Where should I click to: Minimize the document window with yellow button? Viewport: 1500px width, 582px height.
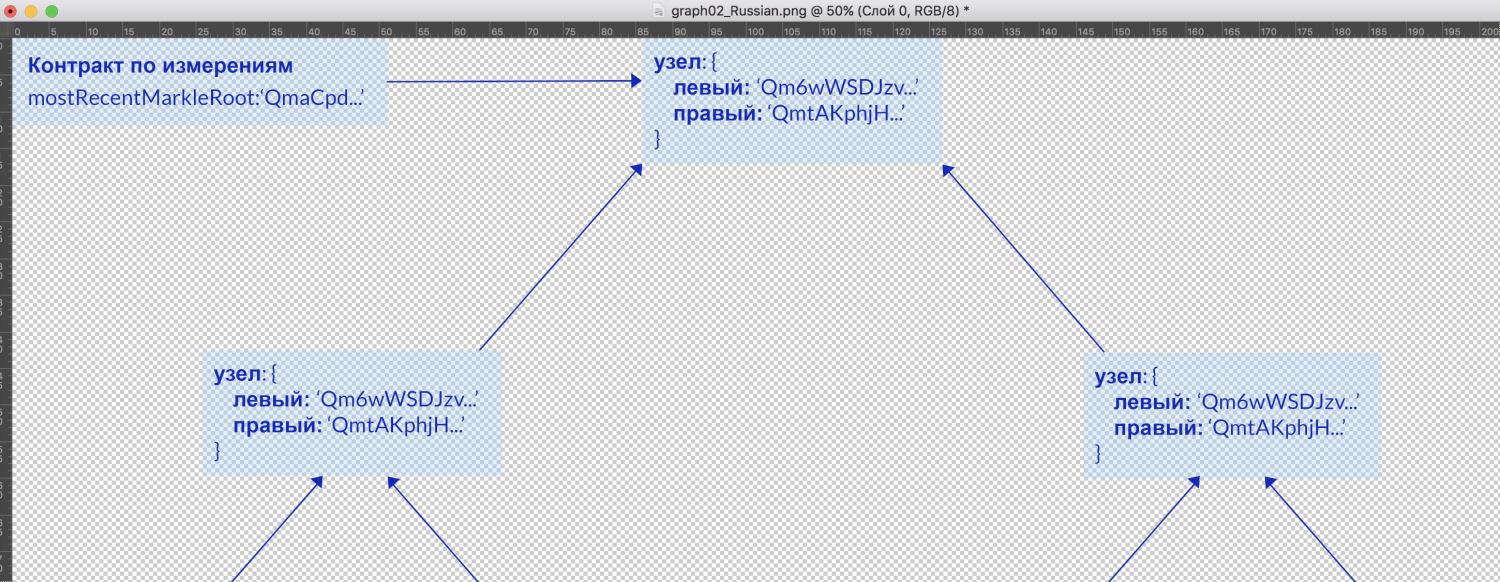tap(31, 11)
